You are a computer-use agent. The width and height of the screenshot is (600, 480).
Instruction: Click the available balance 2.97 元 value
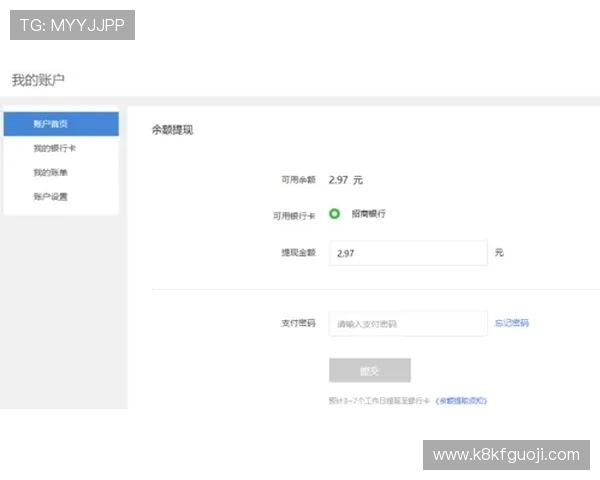[x=346, y=180]
